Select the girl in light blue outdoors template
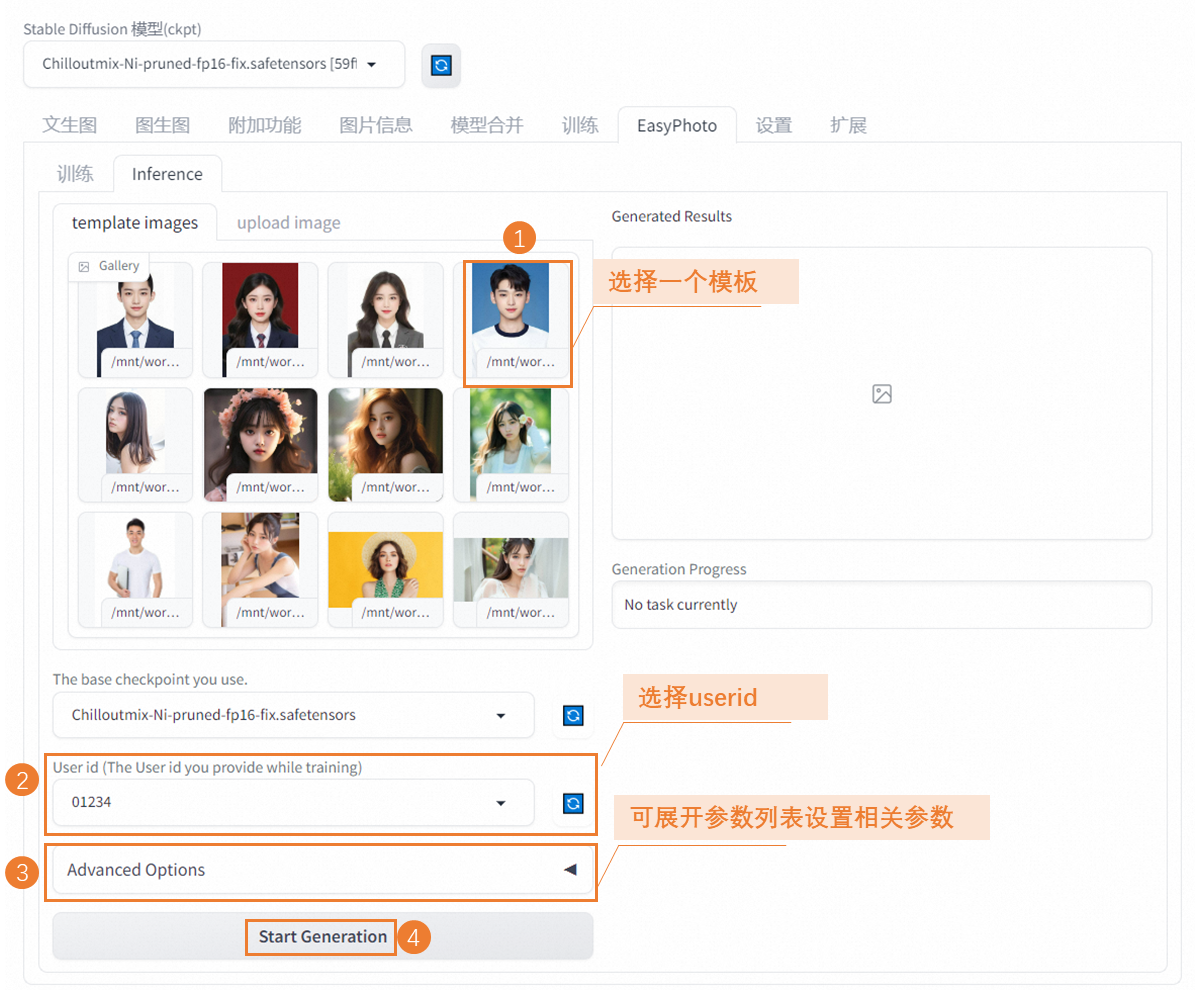 click(x=511, y=444)
